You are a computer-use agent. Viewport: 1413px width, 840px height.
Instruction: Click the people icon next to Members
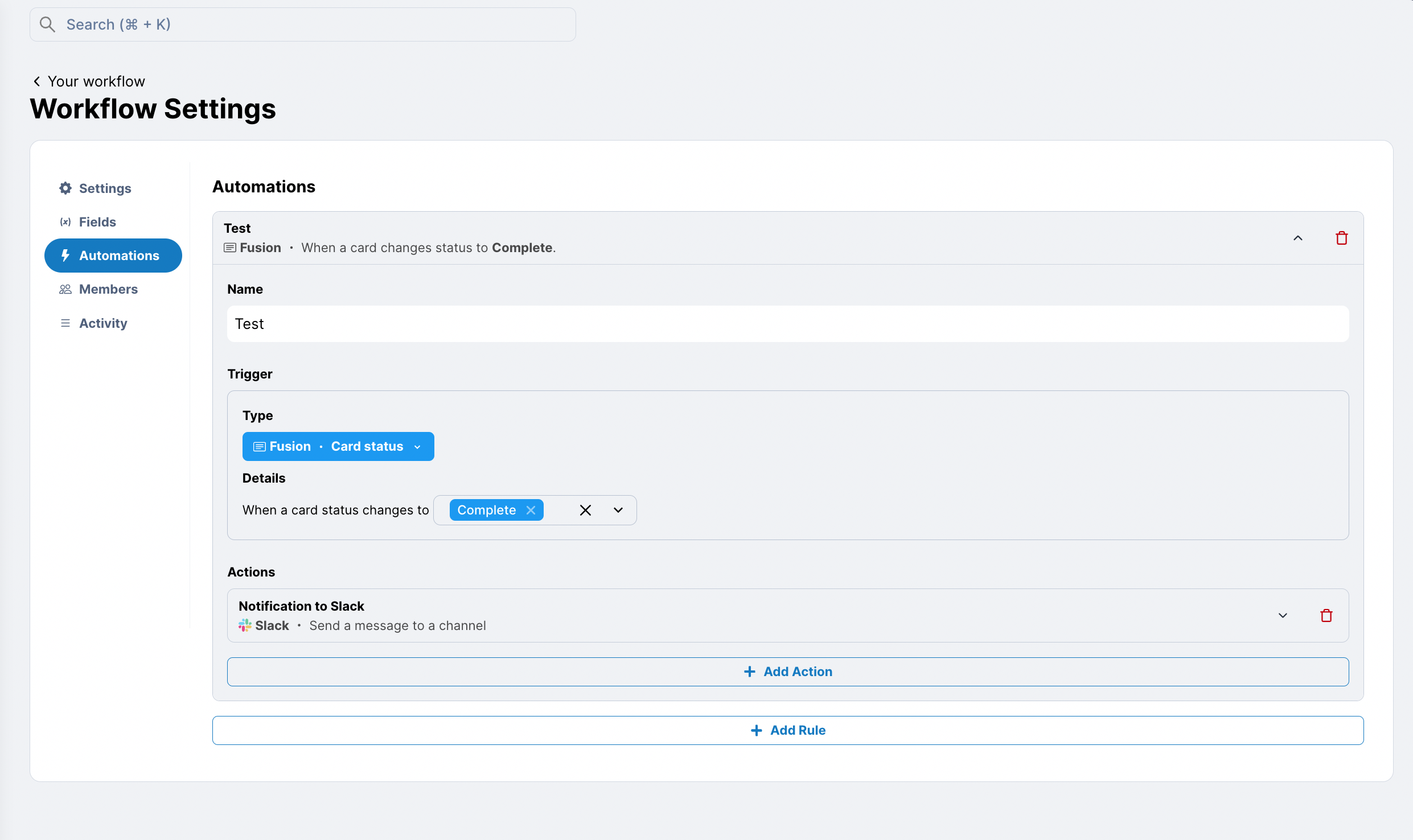[x=65, y=289]
